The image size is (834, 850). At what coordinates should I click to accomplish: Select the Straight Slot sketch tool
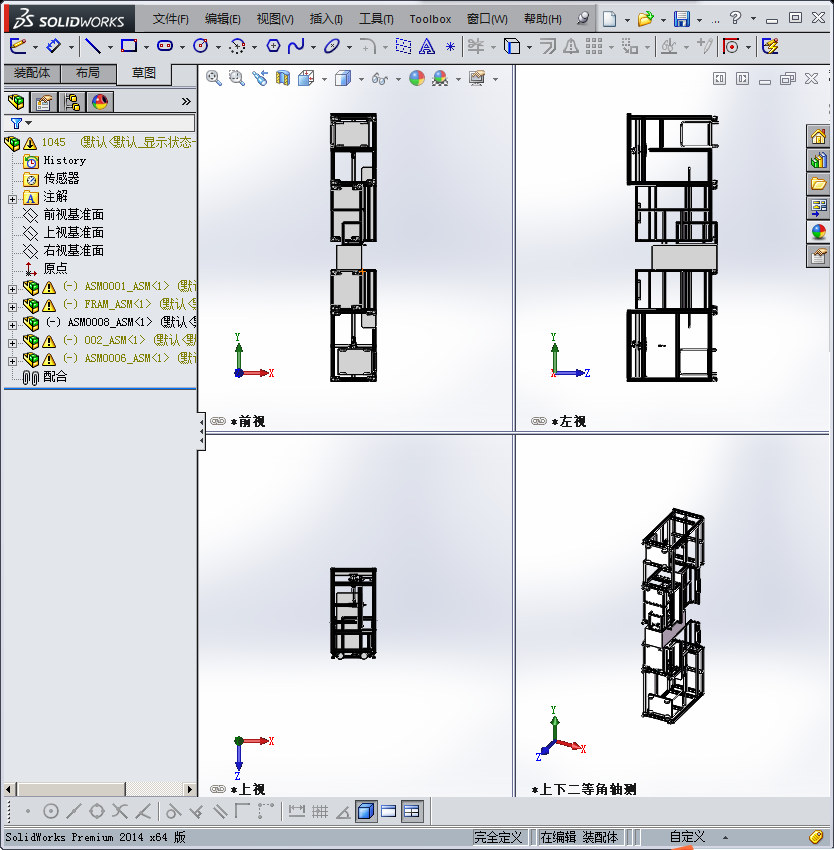point(165,47)
